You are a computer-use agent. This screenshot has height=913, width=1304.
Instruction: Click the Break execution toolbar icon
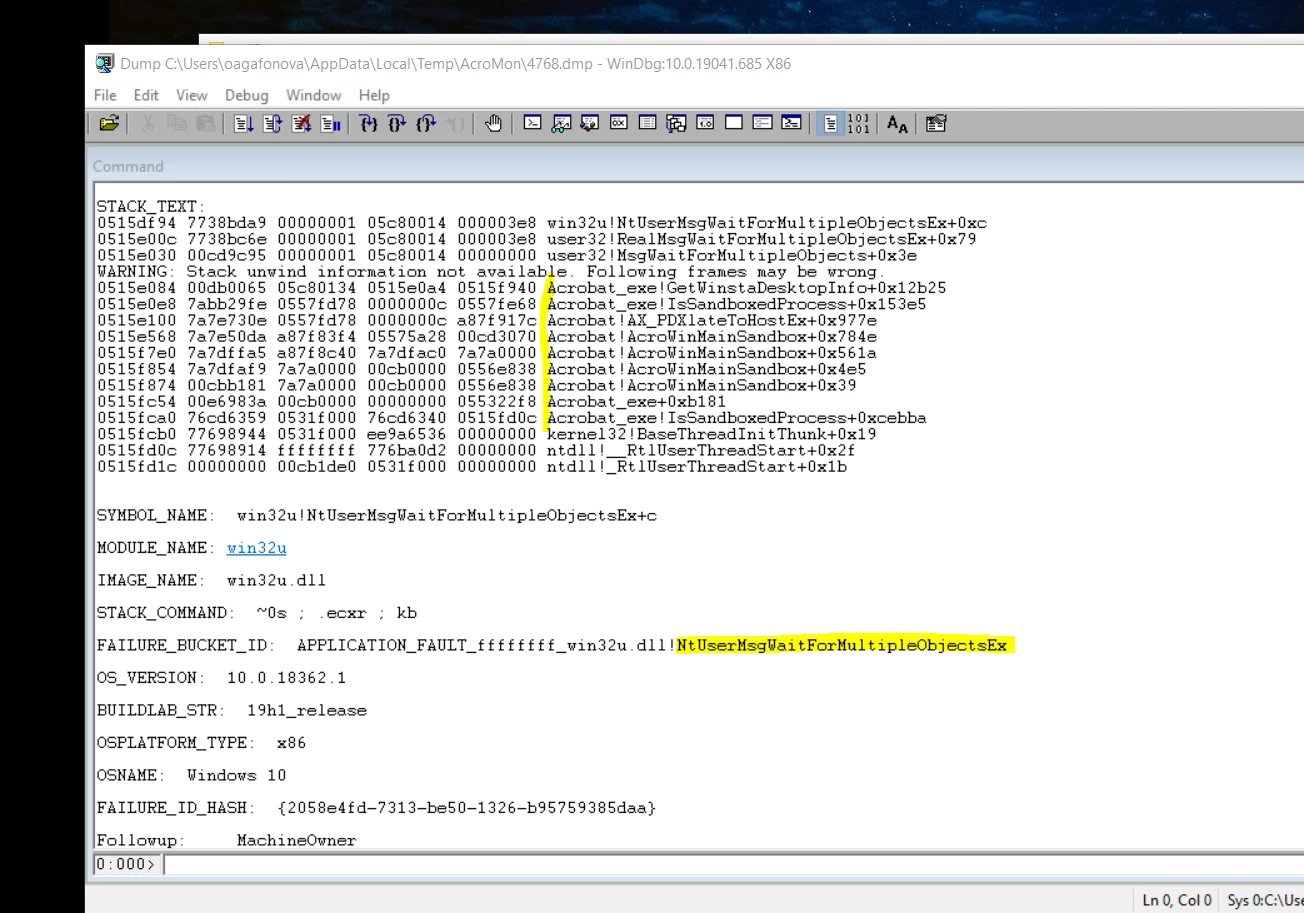click(x=330, y=124)
